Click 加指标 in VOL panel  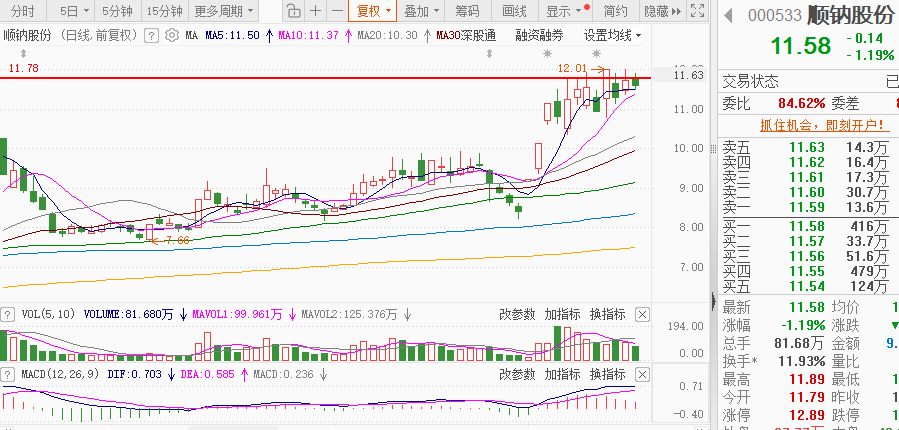click(562, 314)
